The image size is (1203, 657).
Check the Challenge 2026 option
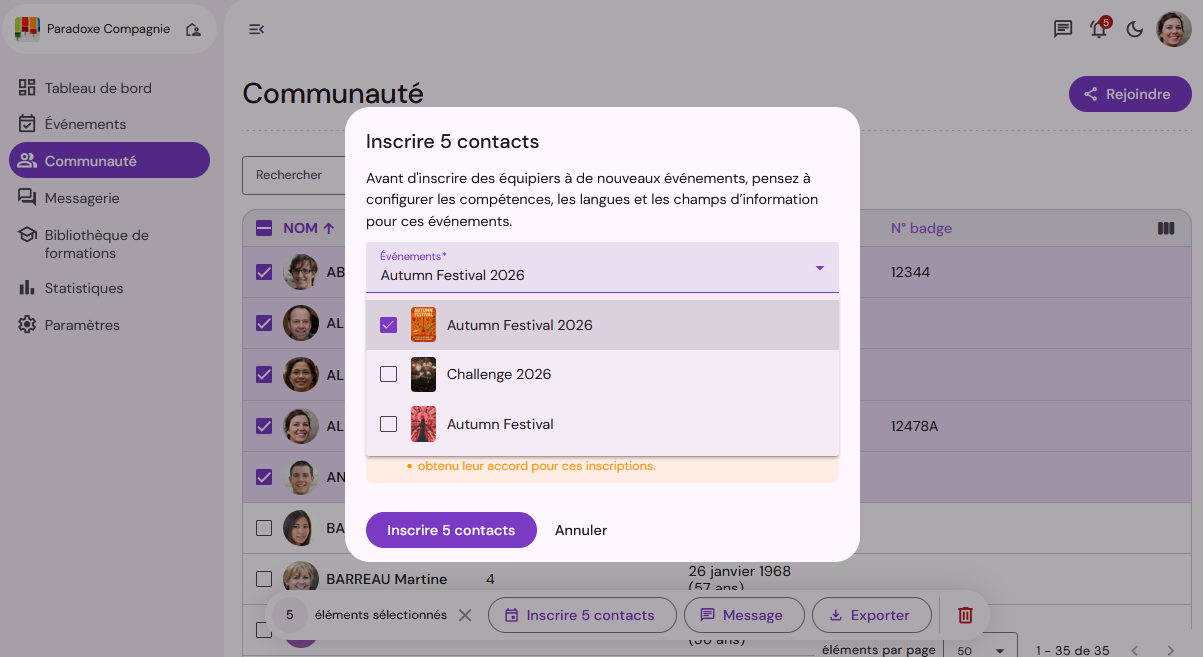point(389,374)
